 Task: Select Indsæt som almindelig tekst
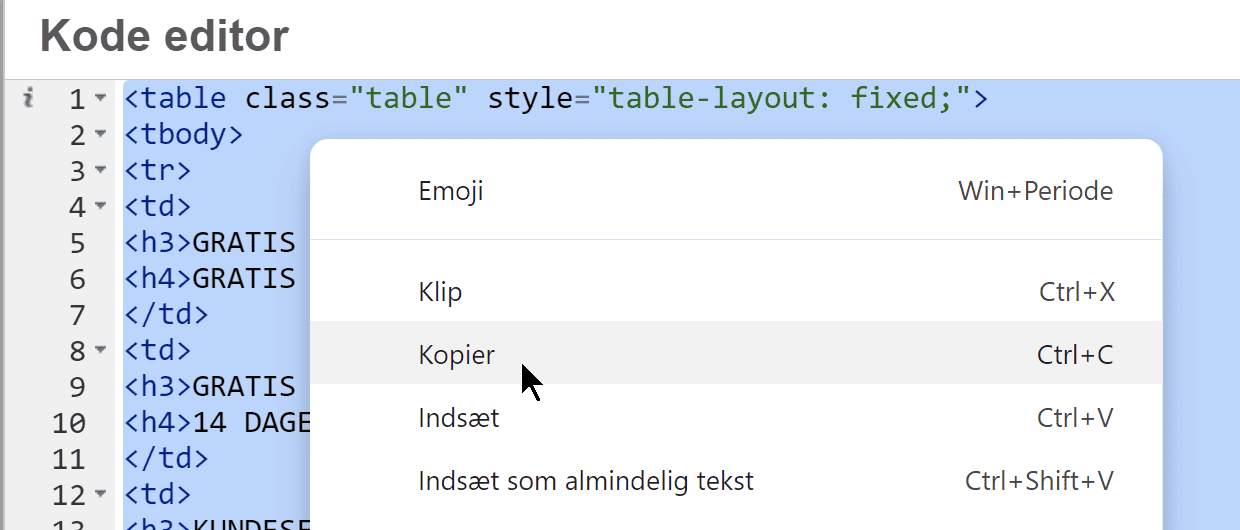736,480
